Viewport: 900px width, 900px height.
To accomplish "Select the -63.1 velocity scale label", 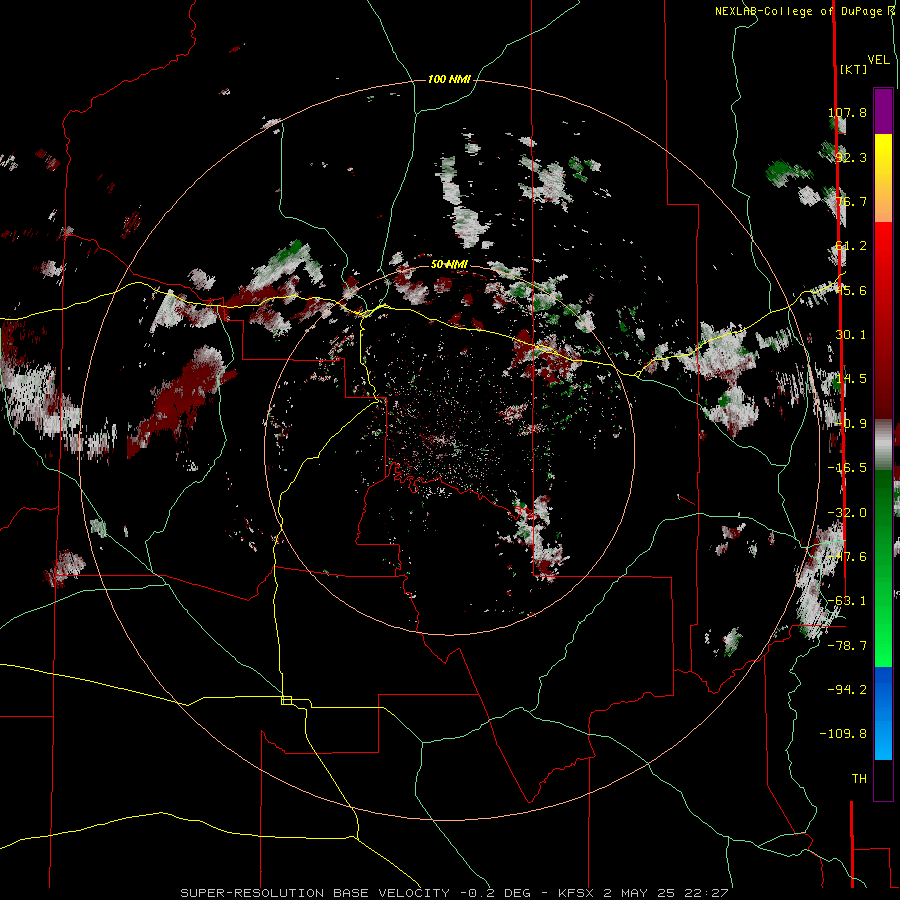I will coord(847,601).
